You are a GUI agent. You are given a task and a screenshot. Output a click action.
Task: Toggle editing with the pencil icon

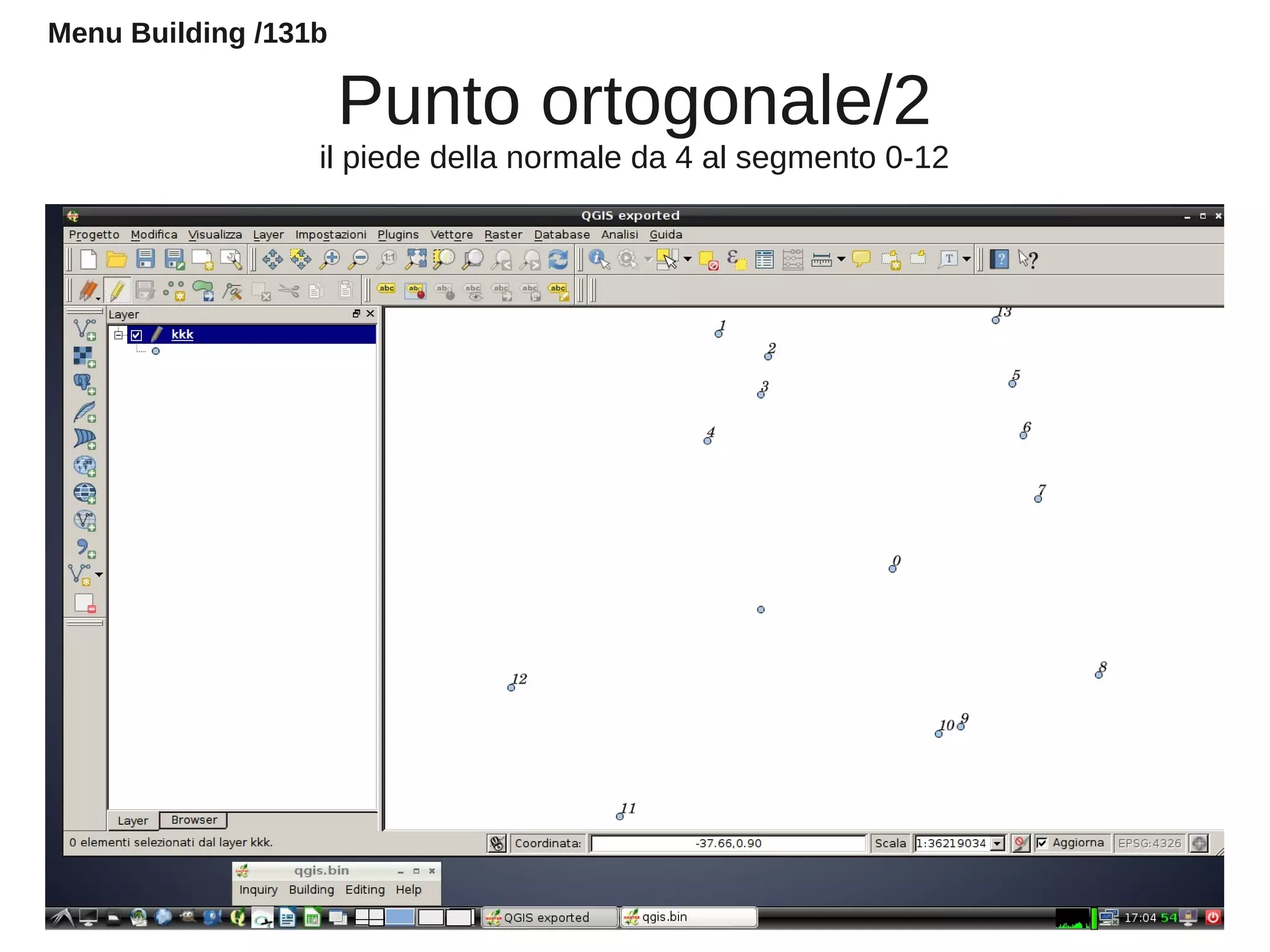[117, 290]
